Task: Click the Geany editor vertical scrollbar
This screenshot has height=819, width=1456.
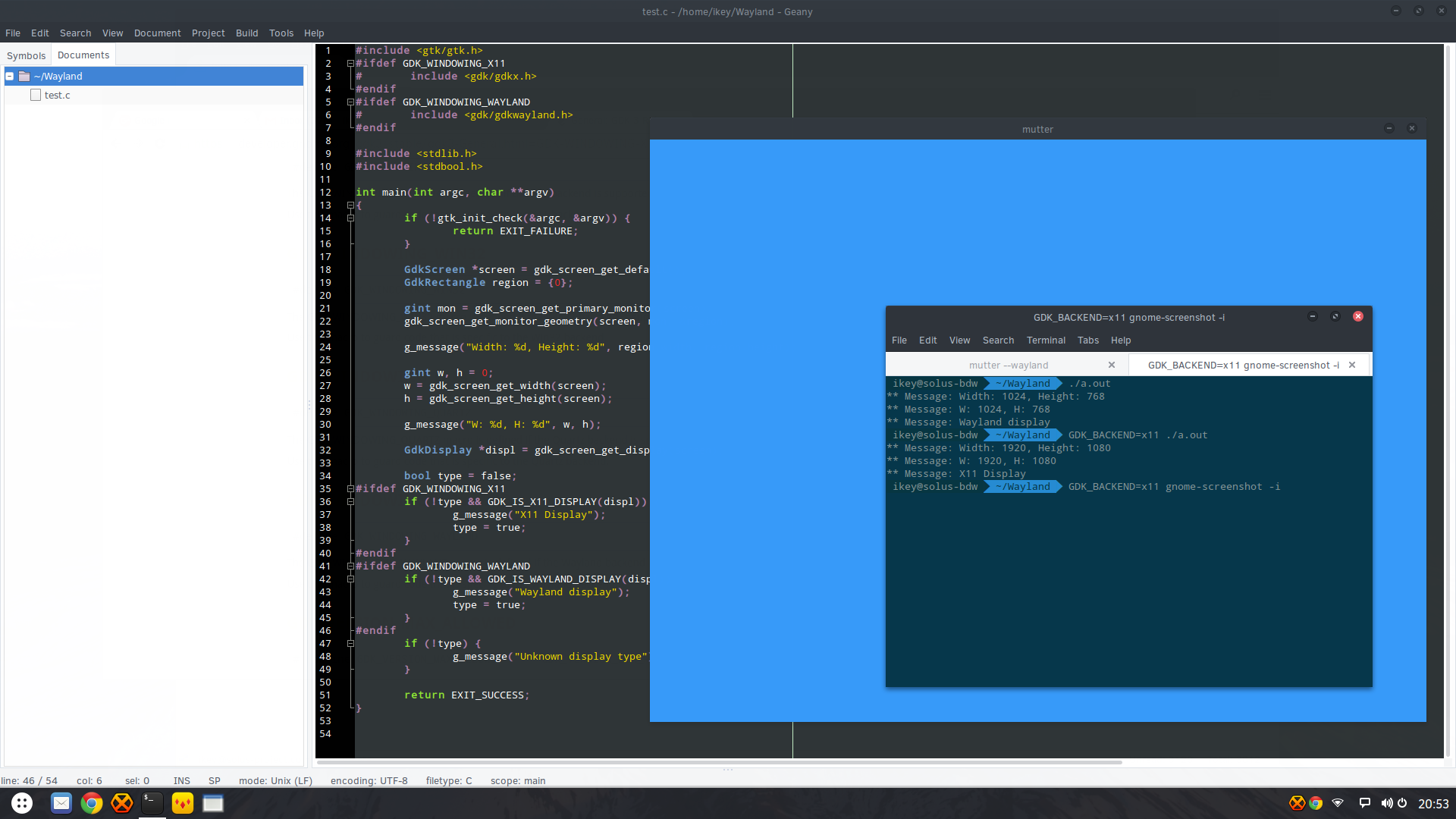Action: pyautogui.click(x=1448, y=402)
